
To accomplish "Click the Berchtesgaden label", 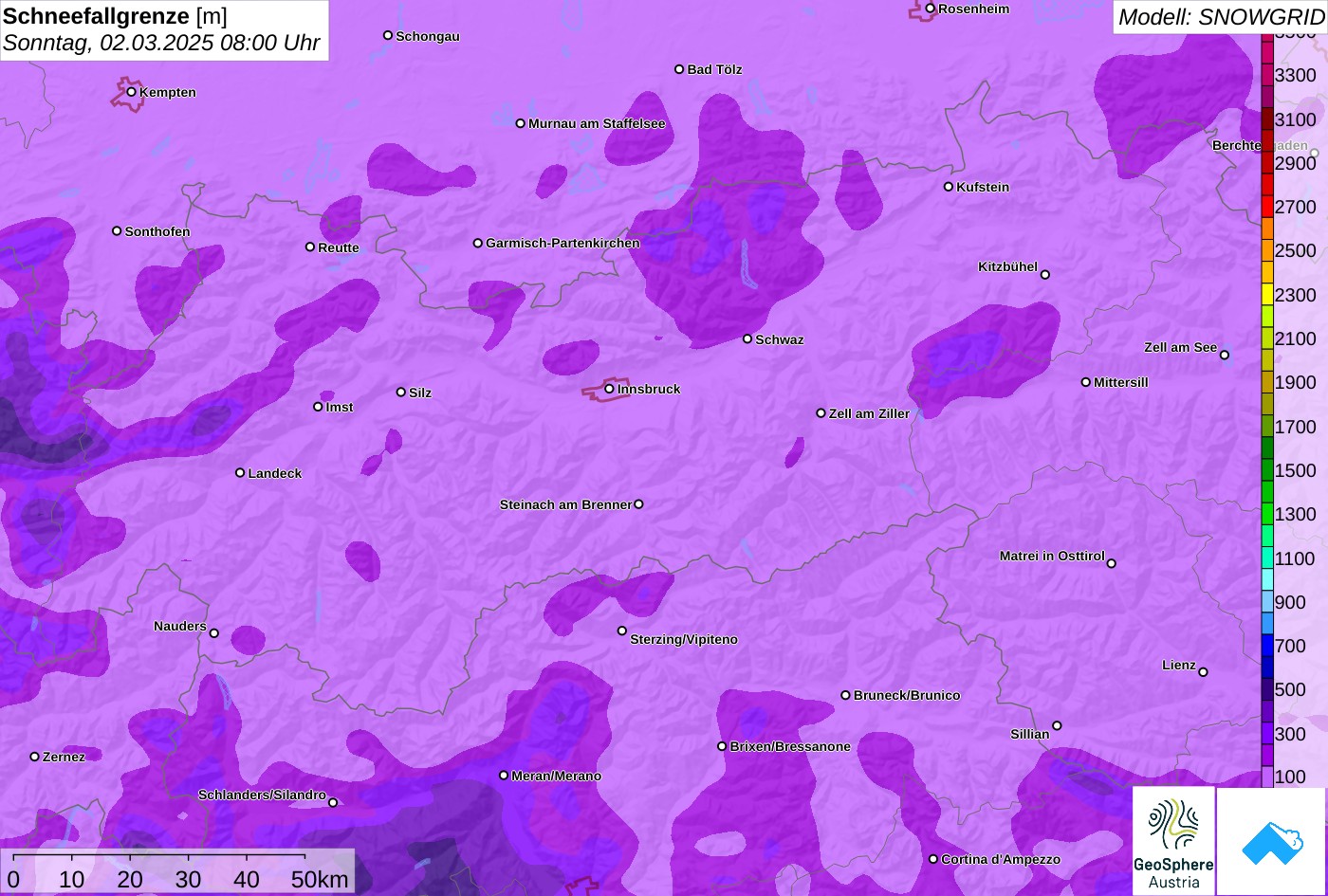I will click(1260, 146).
